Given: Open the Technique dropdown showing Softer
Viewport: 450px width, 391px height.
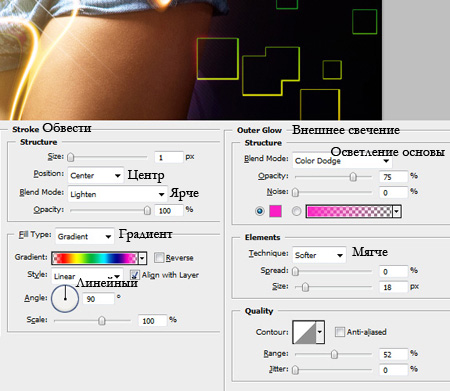Looking at the screenshot, I should (319, 255).
